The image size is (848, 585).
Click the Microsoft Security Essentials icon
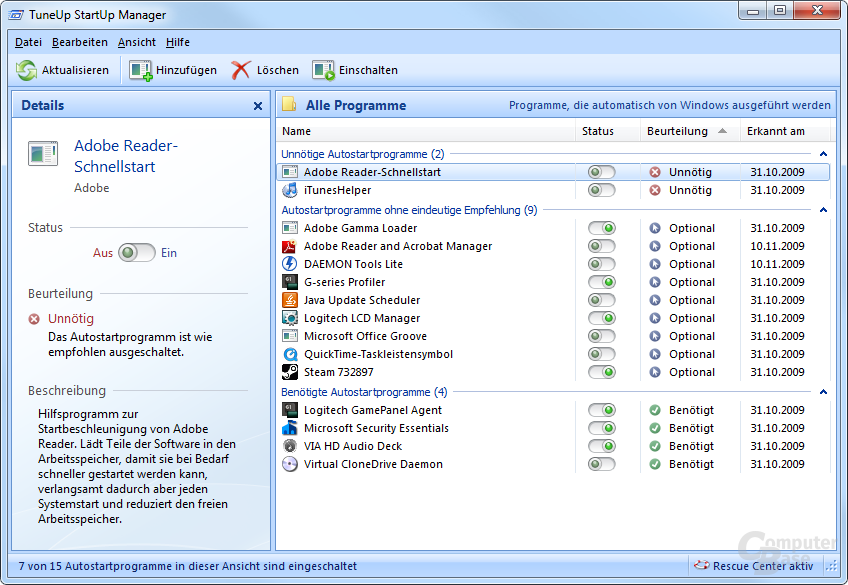[x=290, y=428]
